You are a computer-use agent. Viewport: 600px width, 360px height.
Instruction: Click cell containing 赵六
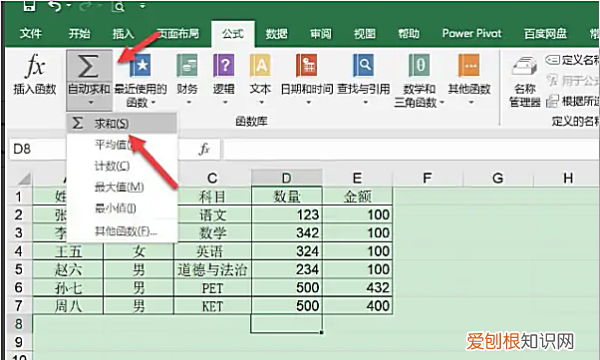68,269
